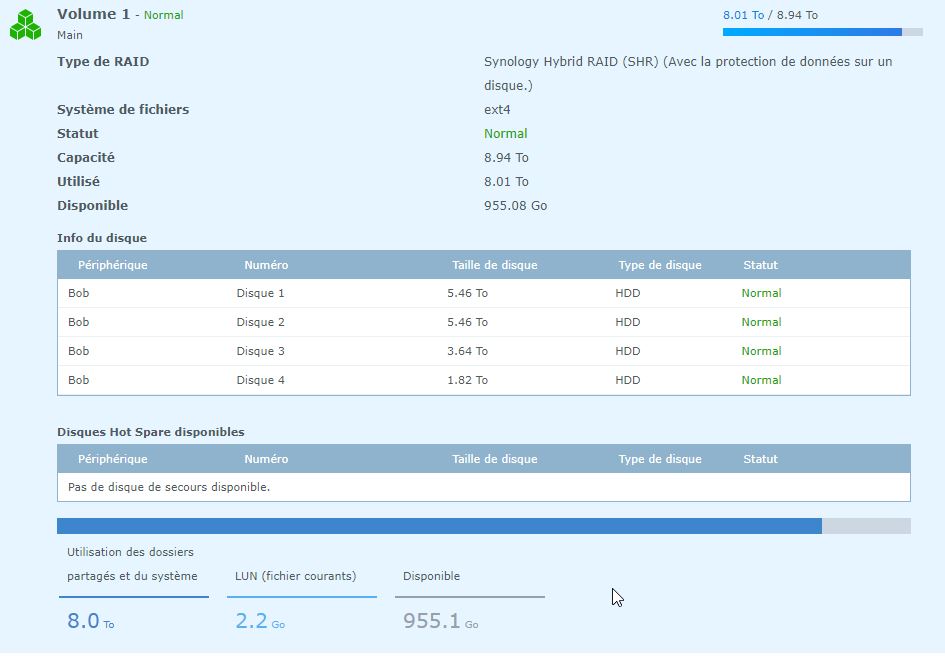This screenshot has height=657, width=945.
Task: Click "HDD" in the Disque 2 row
Action: (627, 322)
